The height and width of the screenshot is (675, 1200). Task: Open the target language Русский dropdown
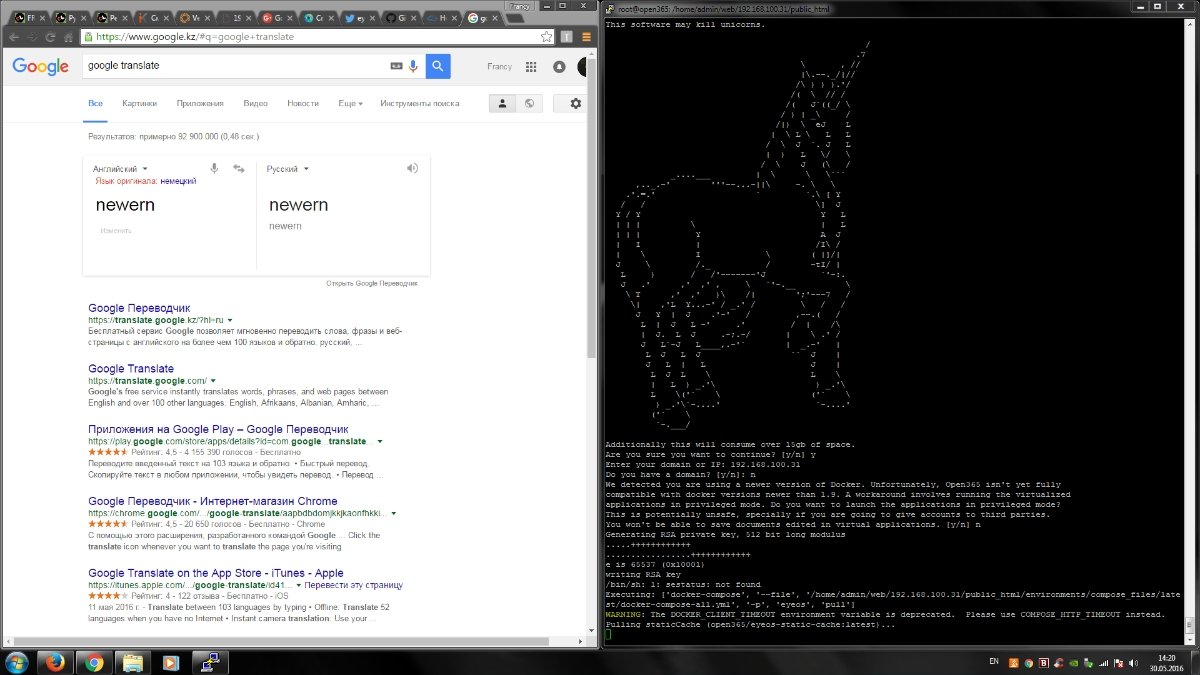pyautogui.click(x=288, y=169)
